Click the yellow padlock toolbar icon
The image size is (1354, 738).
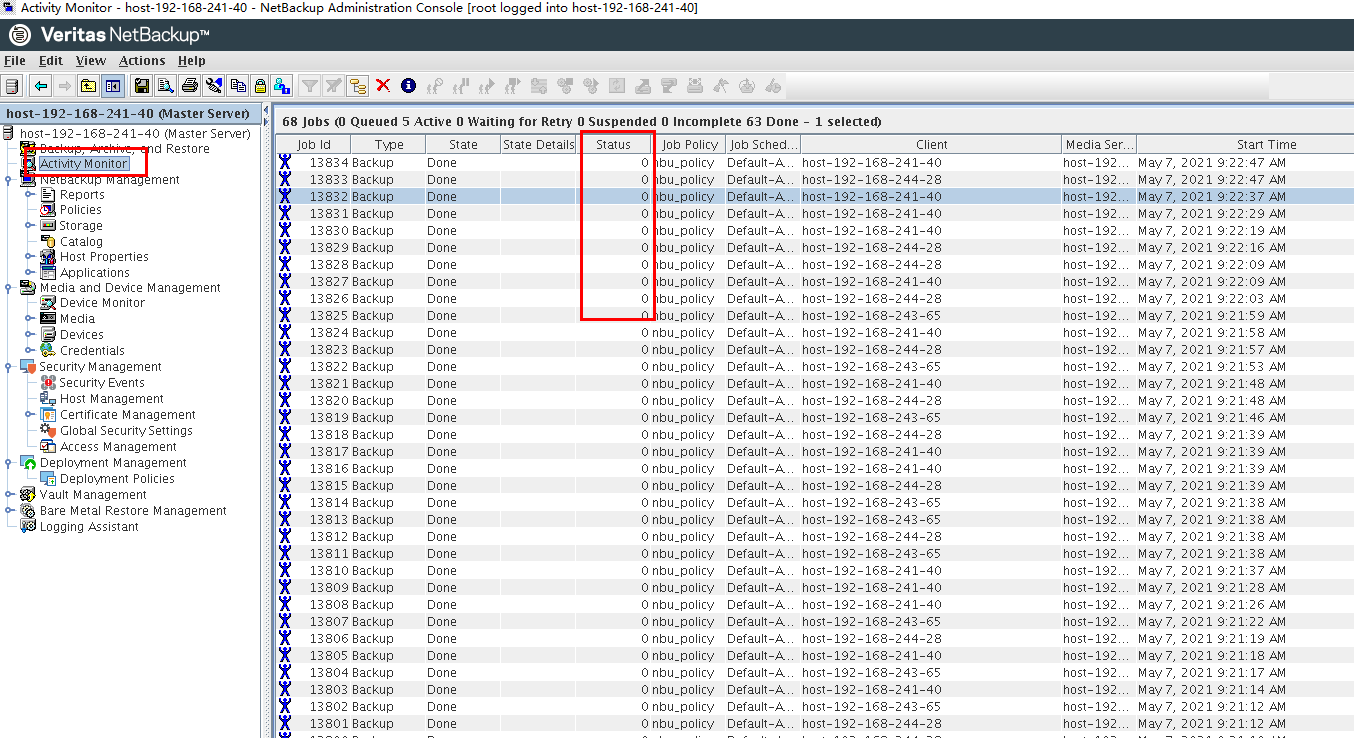(x=260, y=86)
